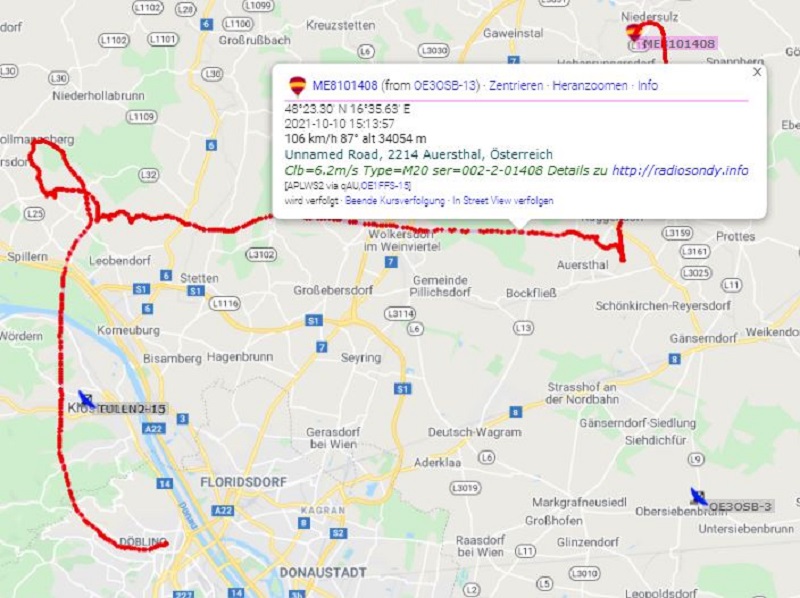Click In Street View verfolgen link
The height and width of the screenshot is (598, 800).
(x=503, y=201)
